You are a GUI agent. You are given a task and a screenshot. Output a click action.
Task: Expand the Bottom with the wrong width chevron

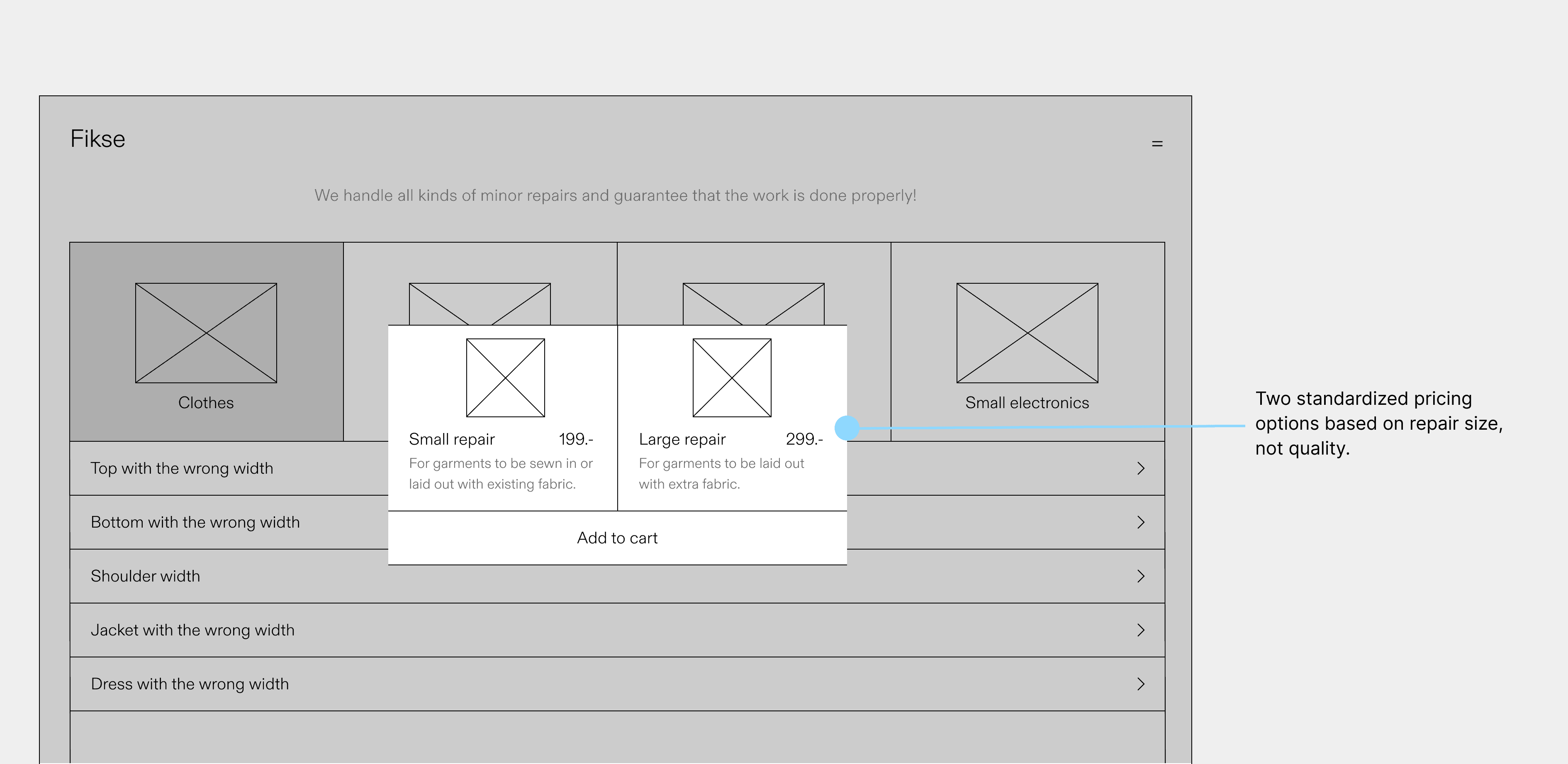click(1141, 522)
